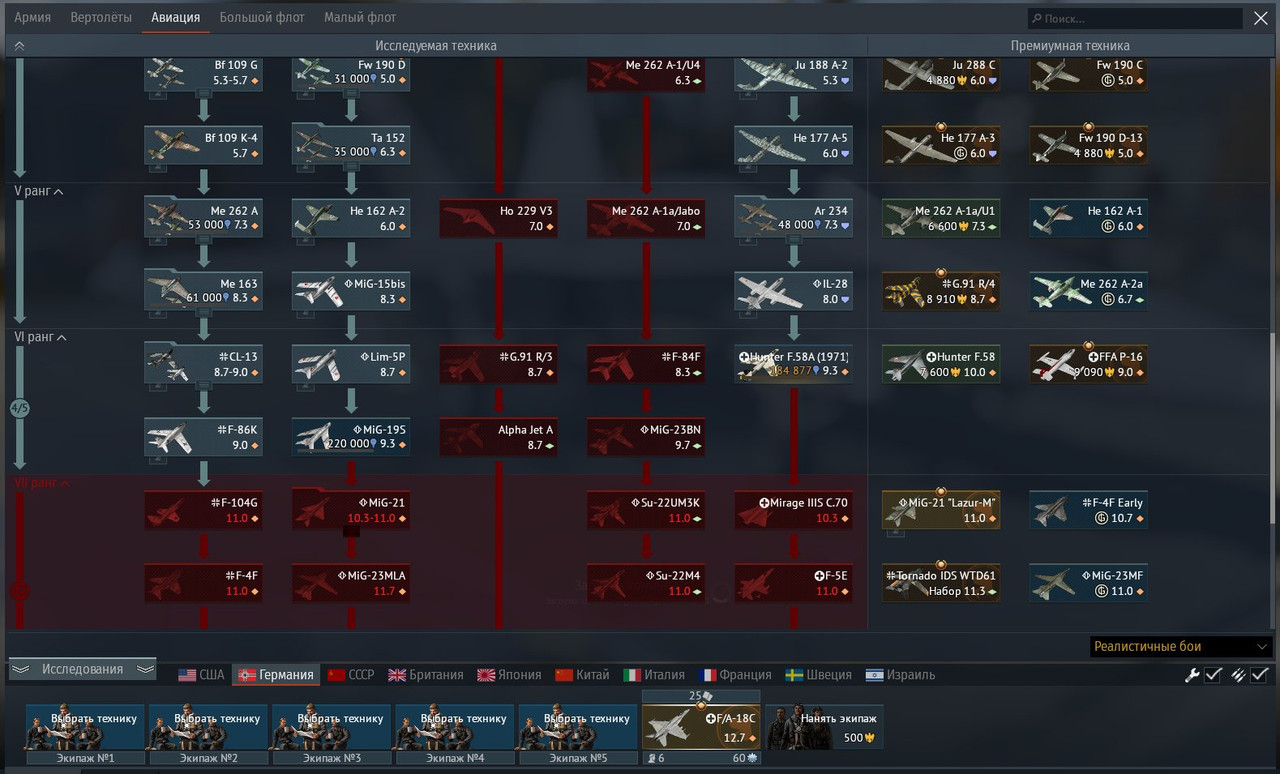
Task: Click the Экипаж №2 label
Action: point(209,758)
